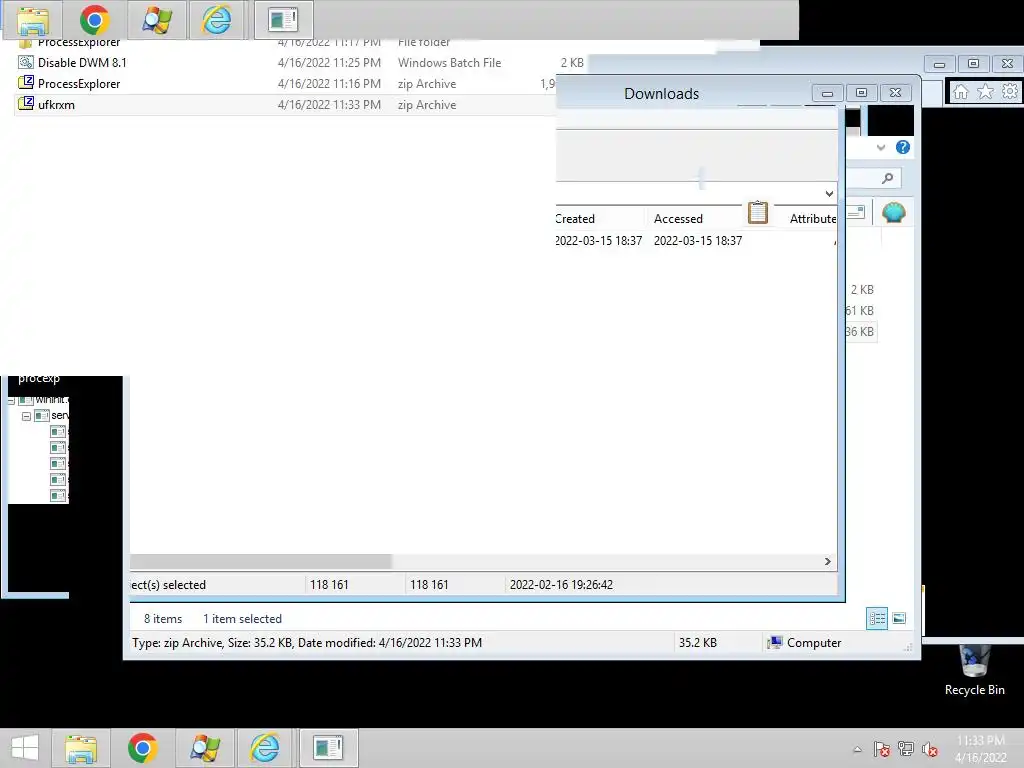Open Process Explorer from the bottom taskbar
Viewport: 1024px width, 768px height.
(x=328, y=748)
